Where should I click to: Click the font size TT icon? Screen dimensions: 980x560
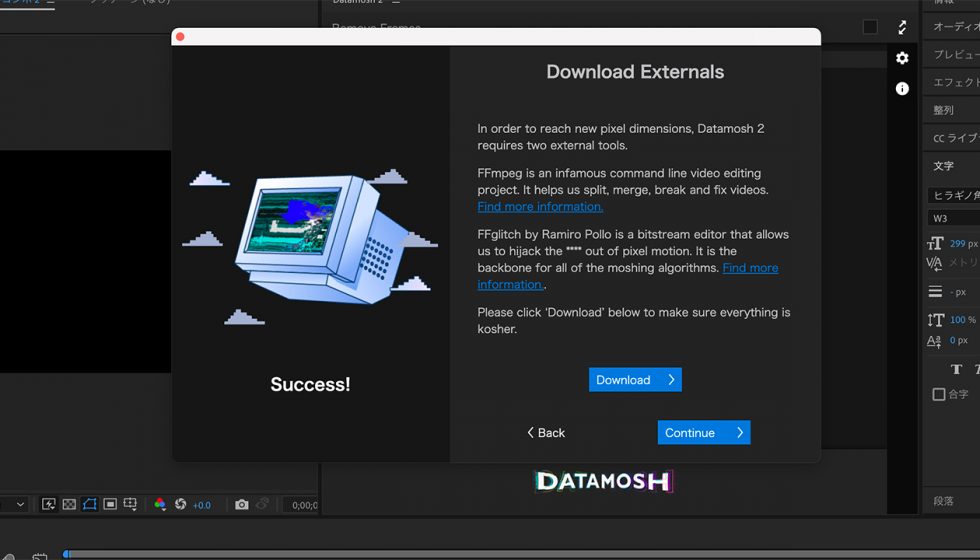[x=935, y=244]
